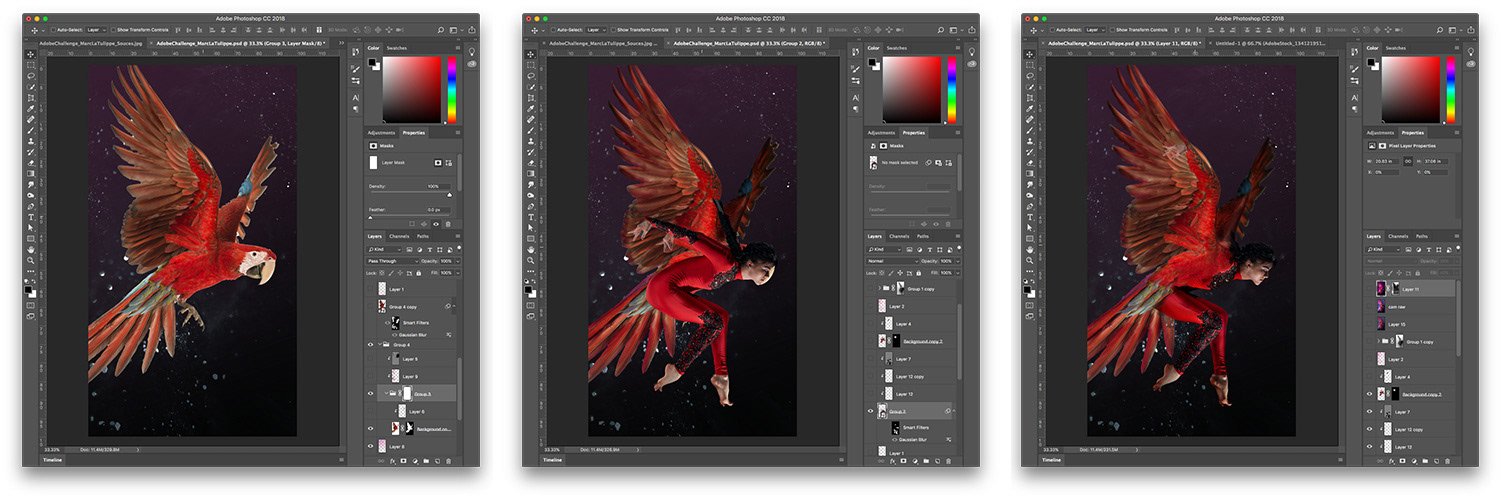1500x500 pixels.
Task: Open the Channels tab in the middle window
Action: click(898, 236)
